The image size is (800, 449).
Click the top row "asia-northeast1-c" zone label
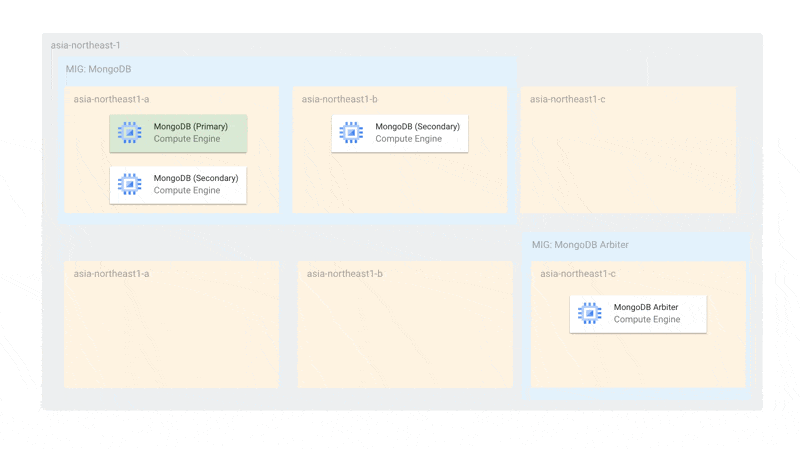(x=567, y=99)
